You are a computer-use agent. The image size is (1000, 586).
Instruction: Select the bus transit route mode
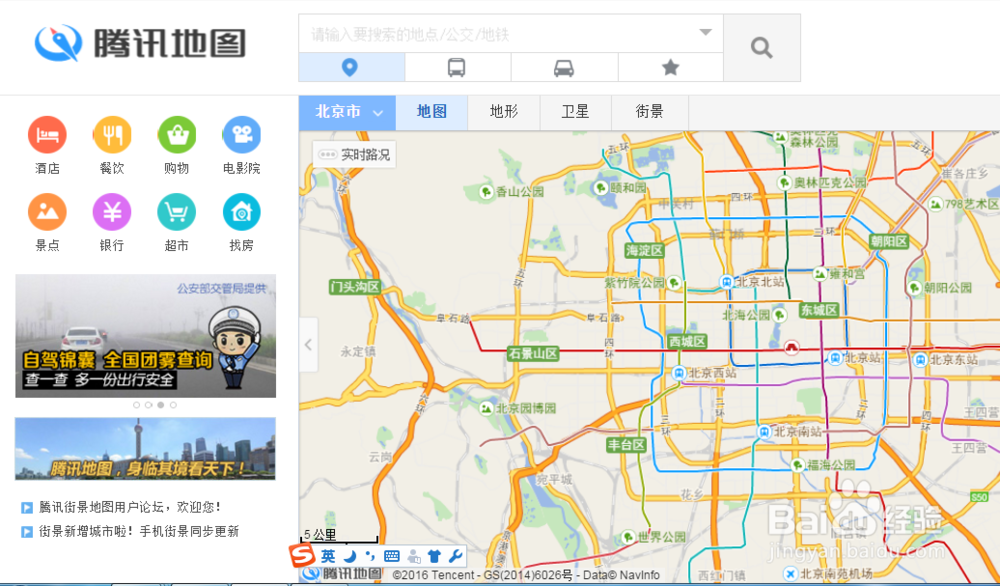(457, 67)
